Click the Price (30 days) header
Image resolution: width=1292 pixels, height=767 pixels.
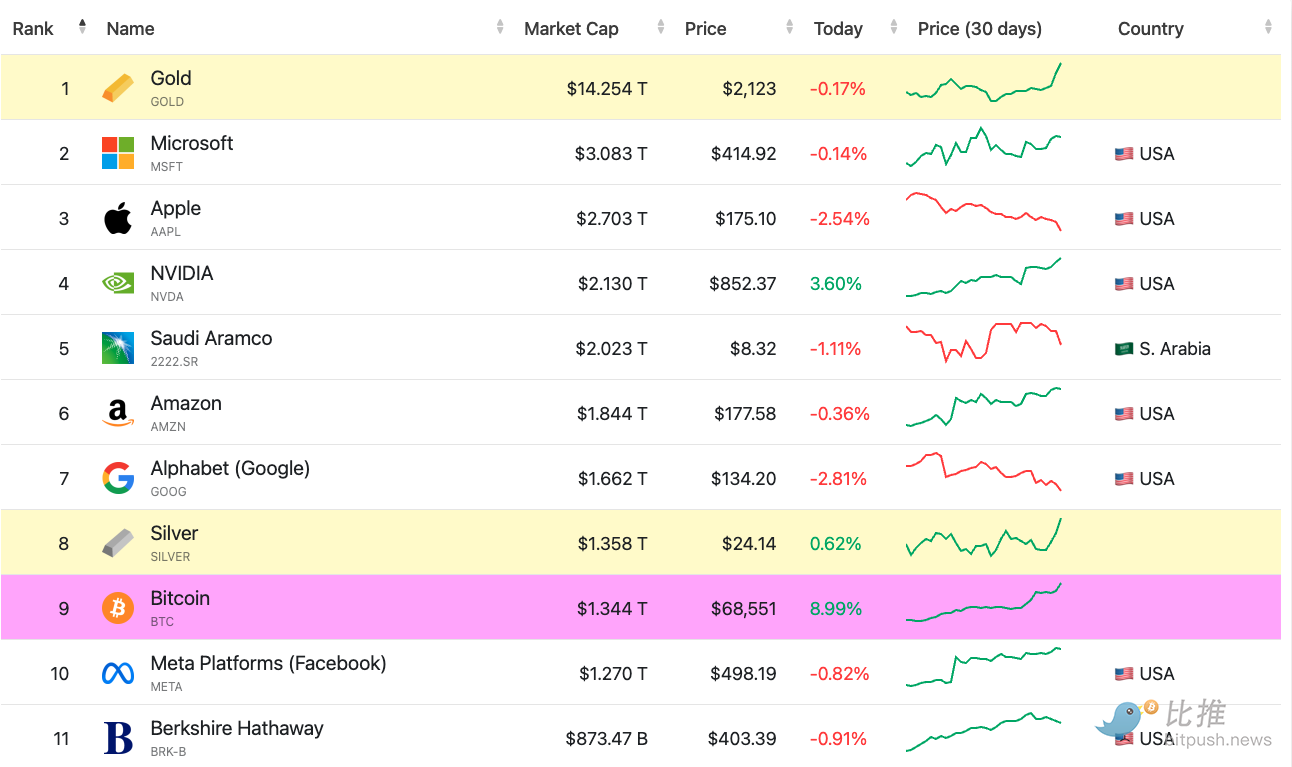[x=979, y=29]
